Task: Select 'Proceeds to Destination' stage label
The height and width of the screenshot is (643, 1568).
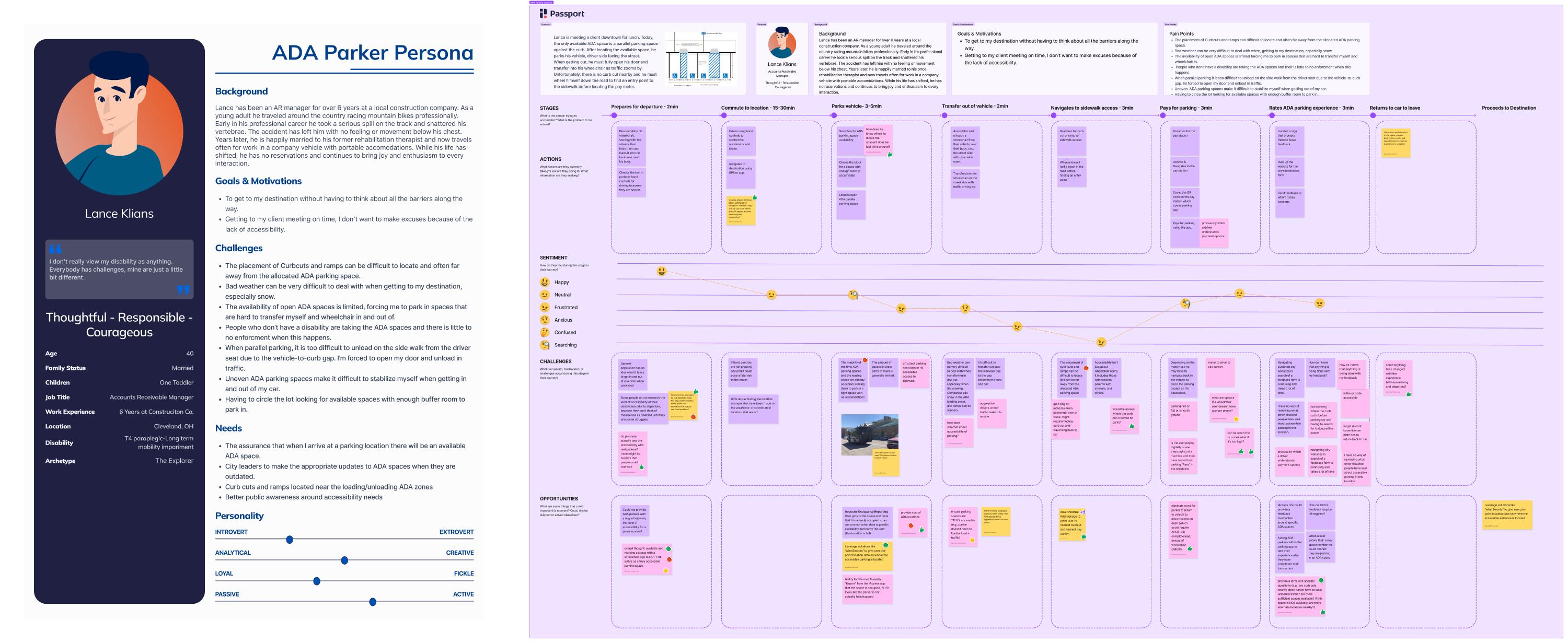Action: coord(1508,108)
